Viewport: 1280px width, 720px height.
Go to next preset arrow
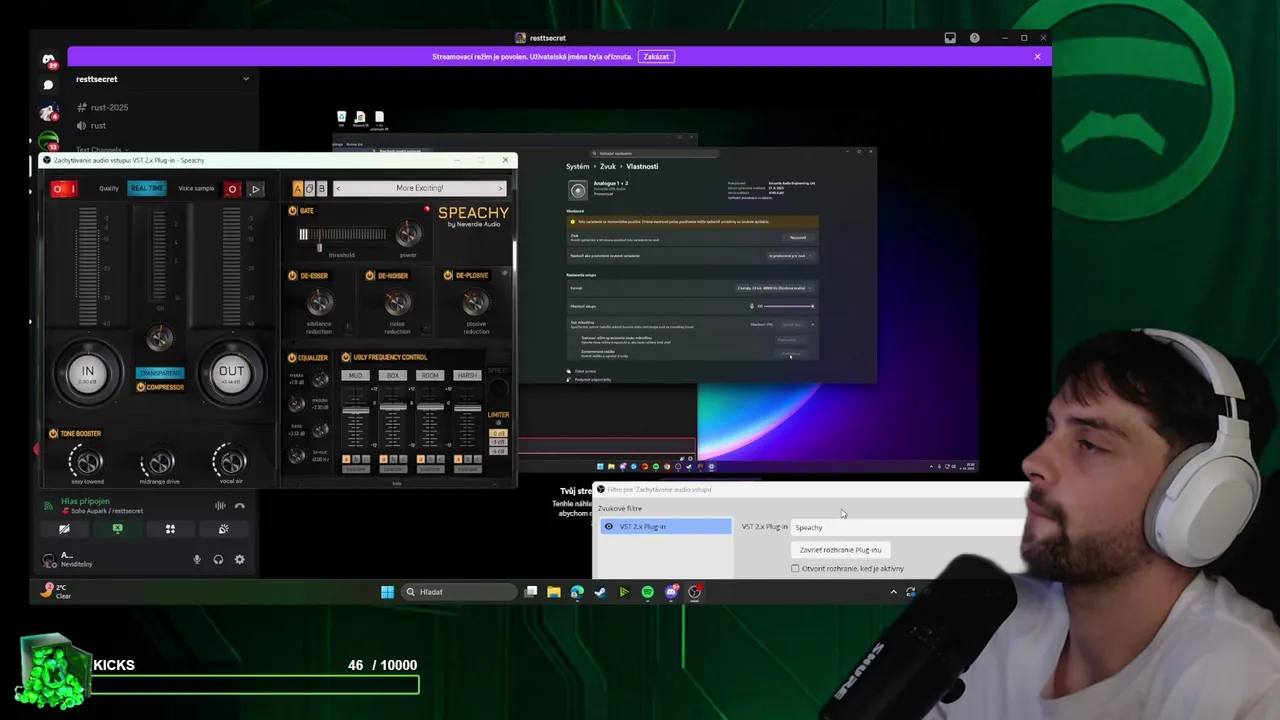coord(500,188)
